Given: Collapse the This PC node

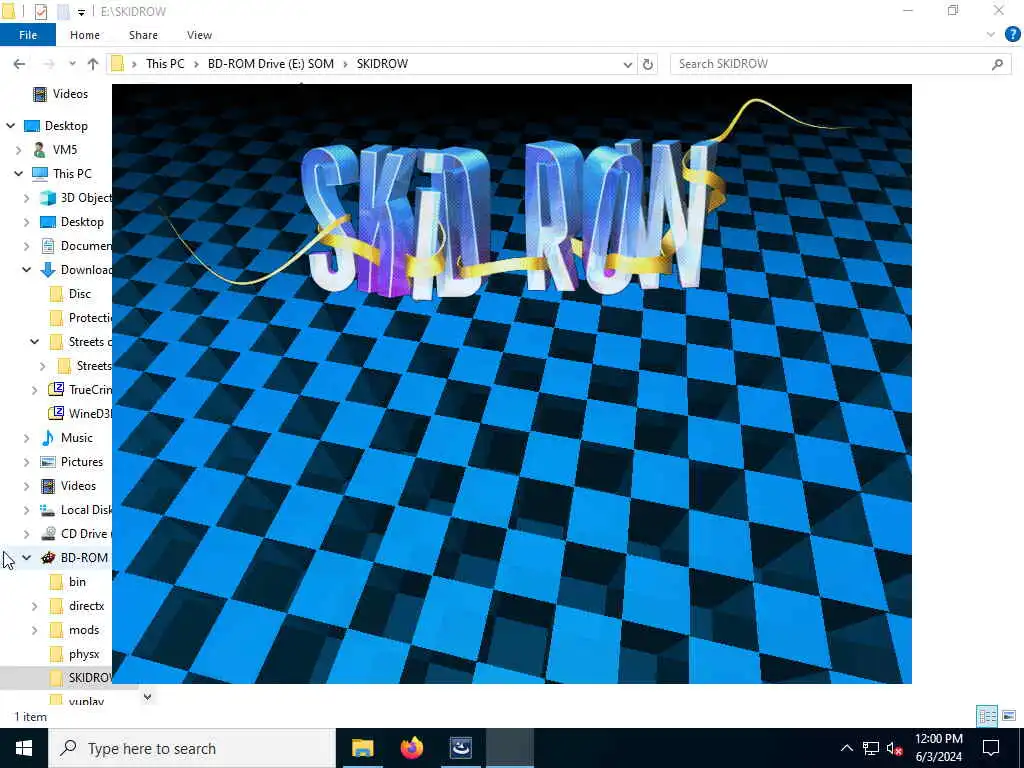Looking at the screenshot, I should [x=19, y=174].
